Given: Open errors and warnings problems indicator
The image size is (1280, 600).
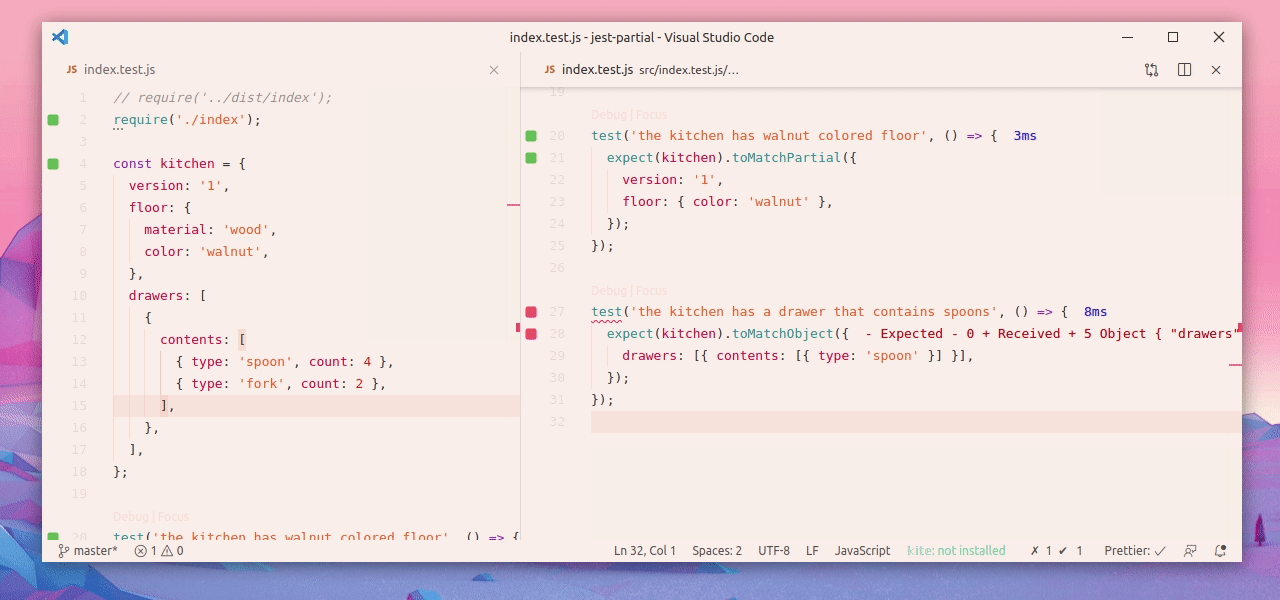Looking at the screenshot, I should [x=159, y=550].
